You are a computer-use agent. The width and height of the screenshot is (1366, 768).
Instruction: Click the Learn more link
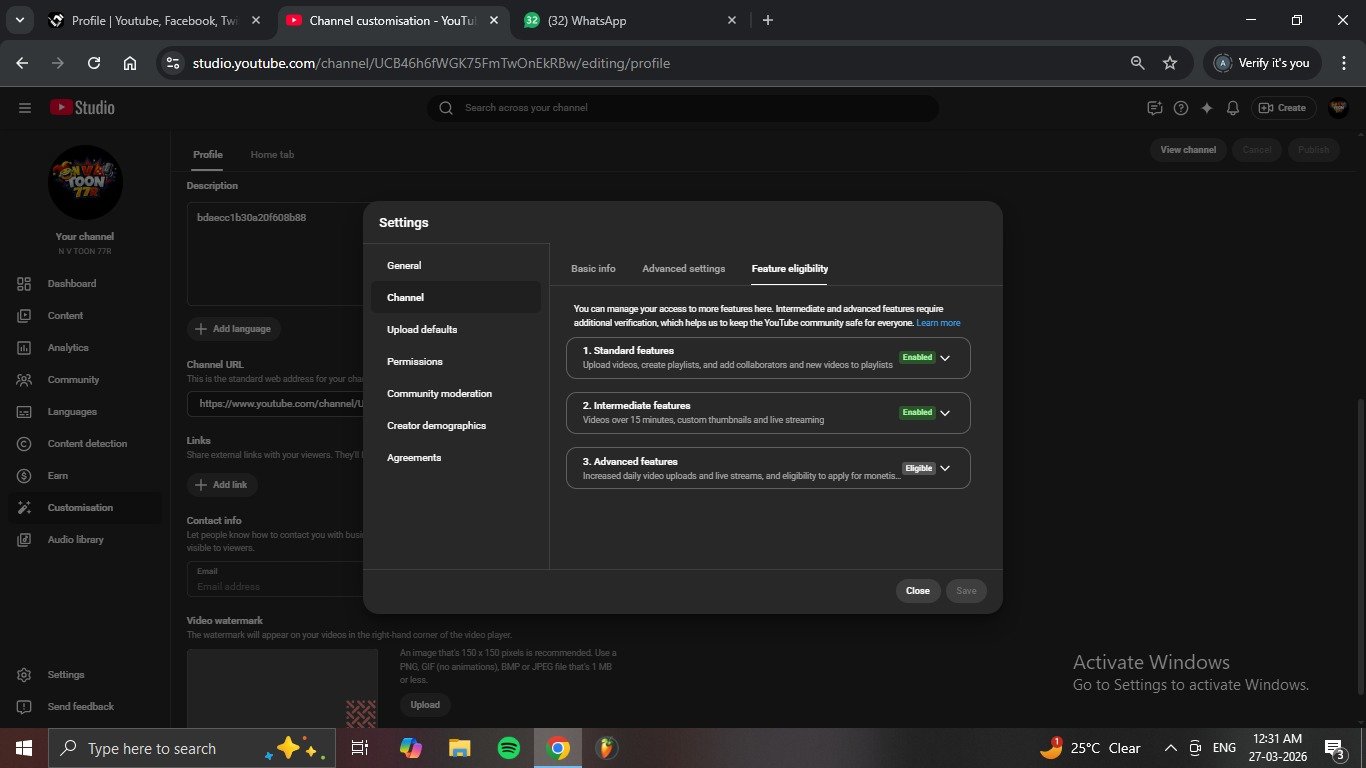938,323
